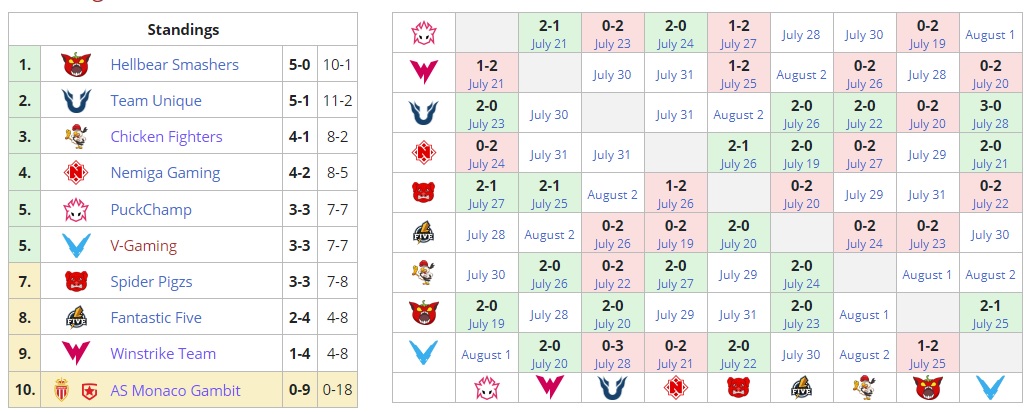Click the Chicken Fighters rooster logo in standings
The width and height of the screenshot is (1031, 414).
click(76, 137)
